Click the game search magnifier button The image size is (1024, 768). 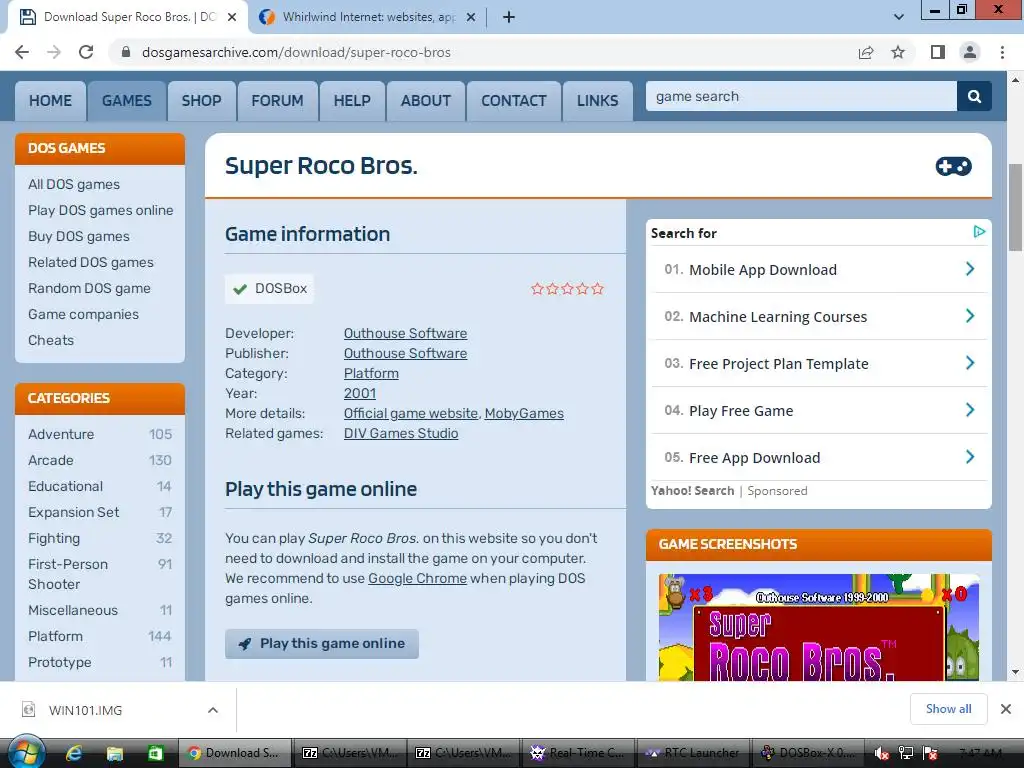(x=974, y=97)
